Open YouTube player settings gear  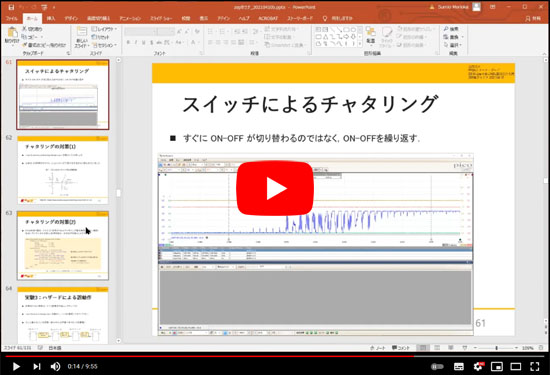coord(478,366)
